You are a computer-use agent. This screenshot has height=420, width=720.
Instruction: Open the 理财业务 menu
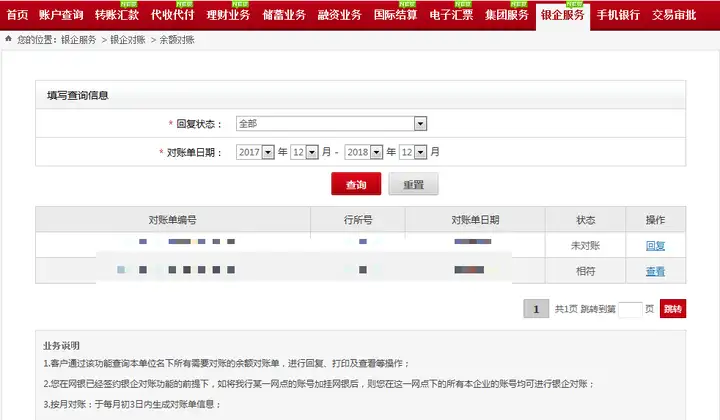tap(228, 15)
